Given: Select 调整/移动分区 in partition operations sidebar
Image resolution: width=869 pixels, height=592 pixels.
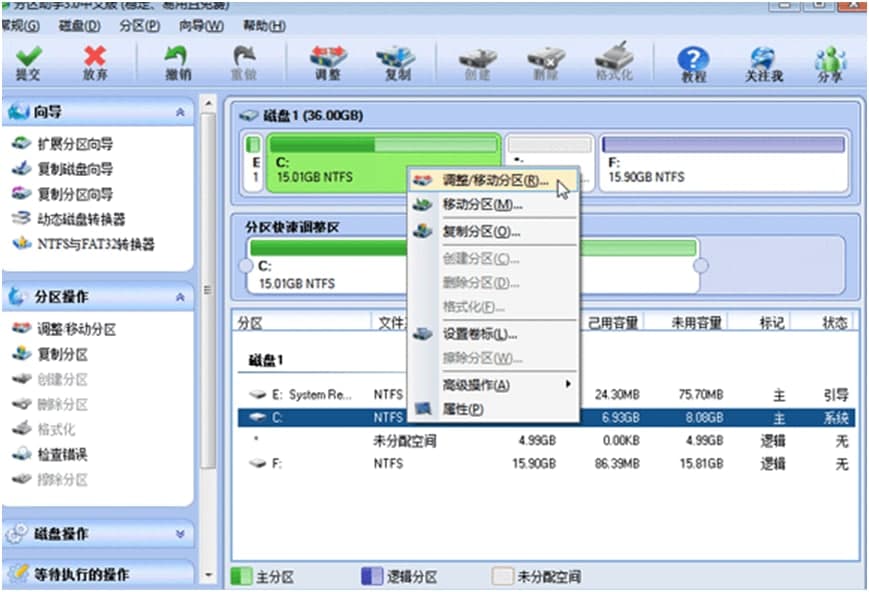Looking at the screenshot, I should 64,329.
